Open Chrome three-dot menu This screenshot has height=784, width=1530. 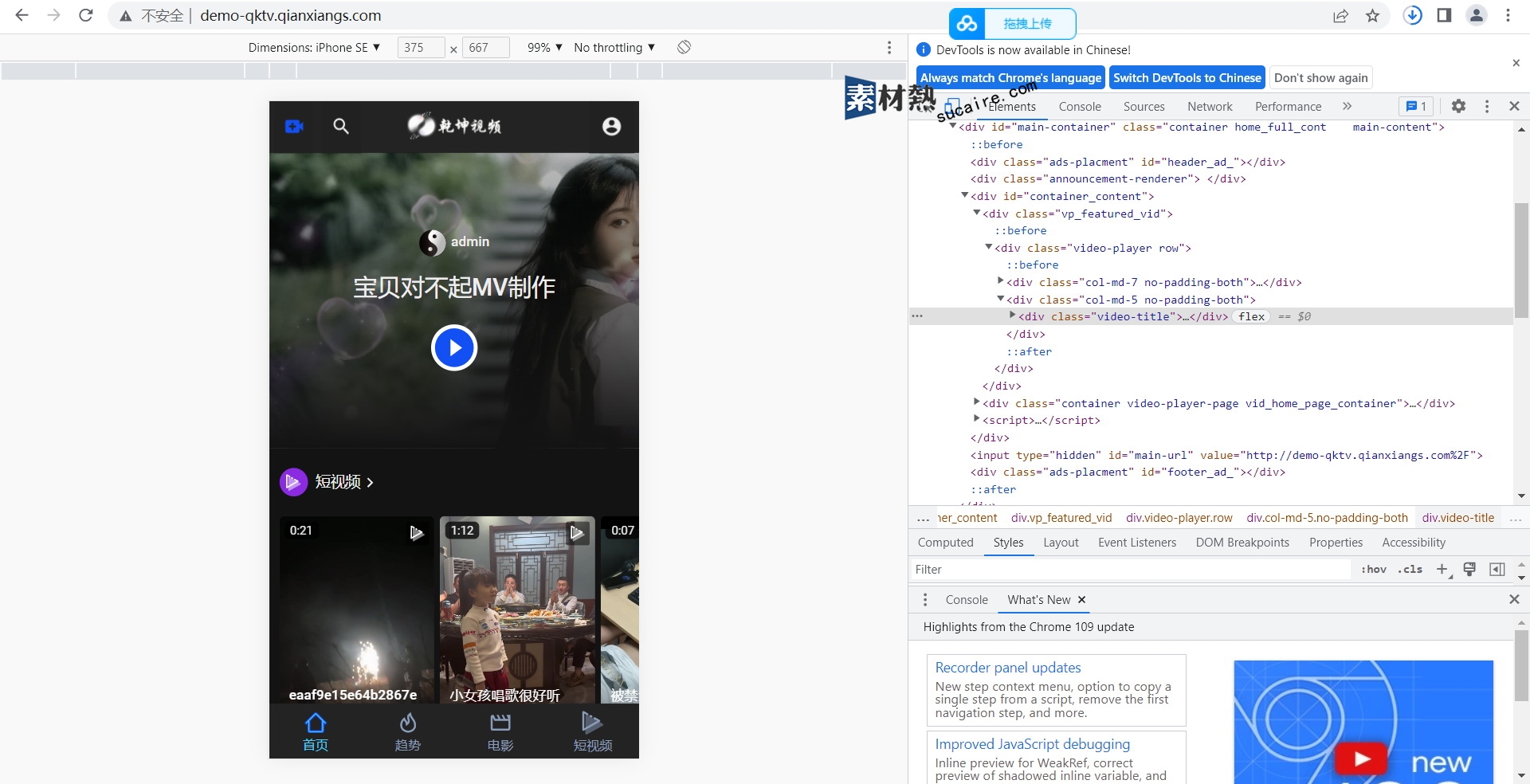(1508, 15)
